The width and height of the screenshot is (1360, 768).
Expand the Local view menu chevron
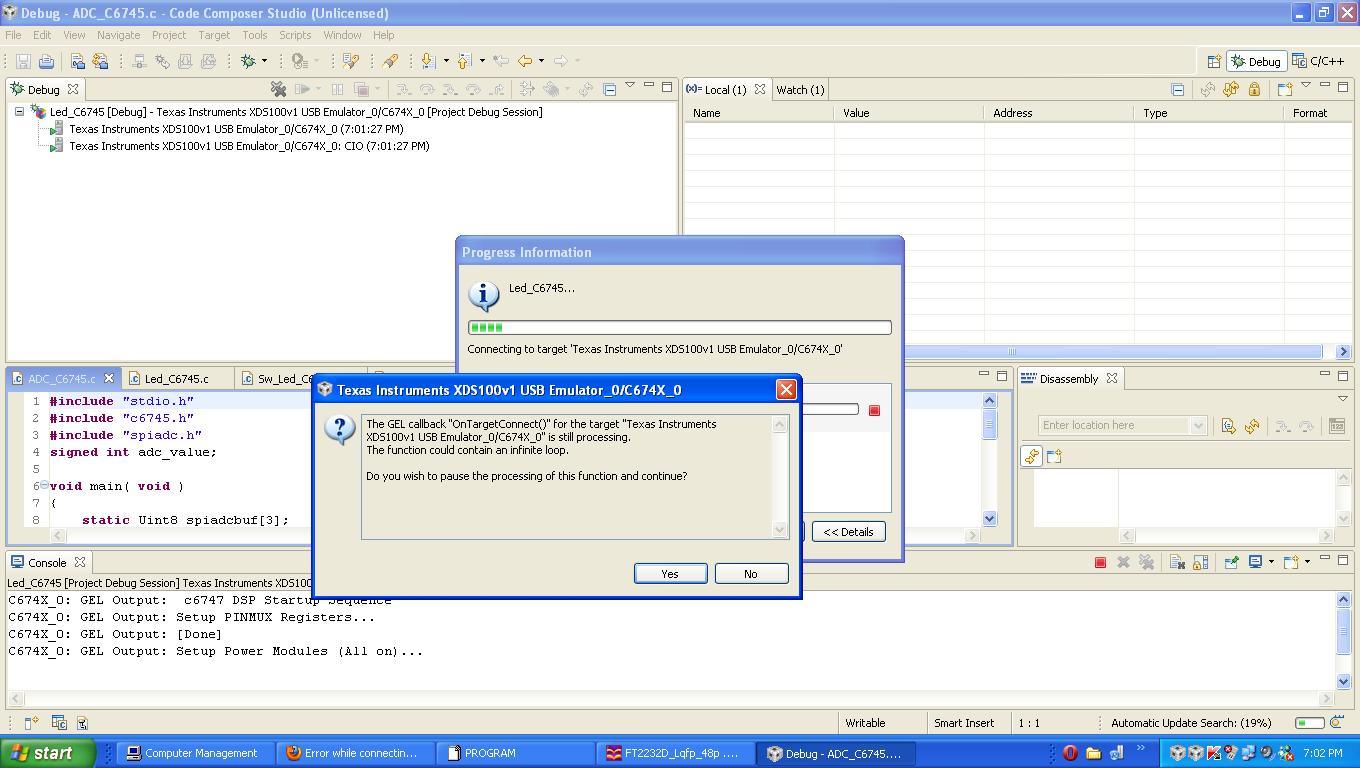(x=1306, y=89)
